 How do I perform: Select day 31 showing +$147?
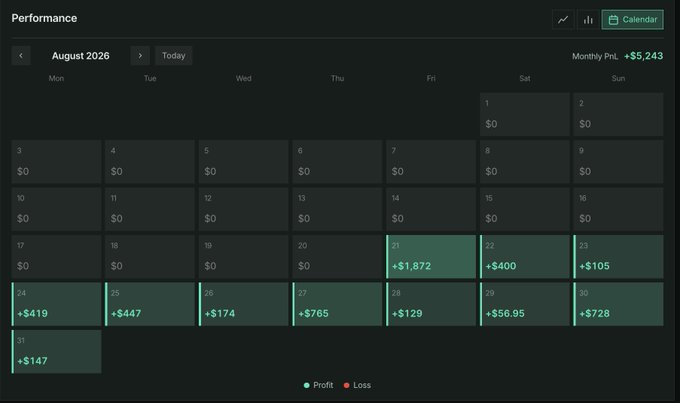click(x=56, y=351)
